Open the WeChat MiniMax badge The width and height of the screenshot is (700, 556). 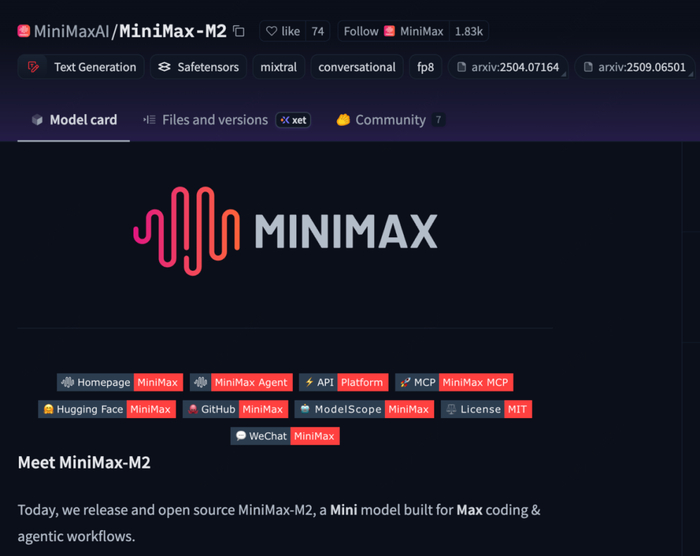tap(285, 436)
